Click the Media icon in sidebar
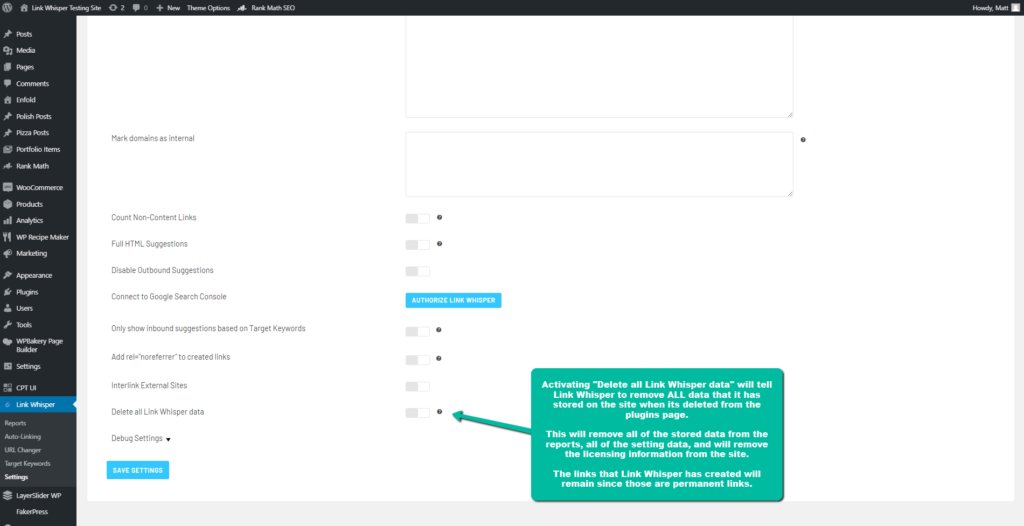The width and height of the screenshot is (1024, 526). click(7, 50)
